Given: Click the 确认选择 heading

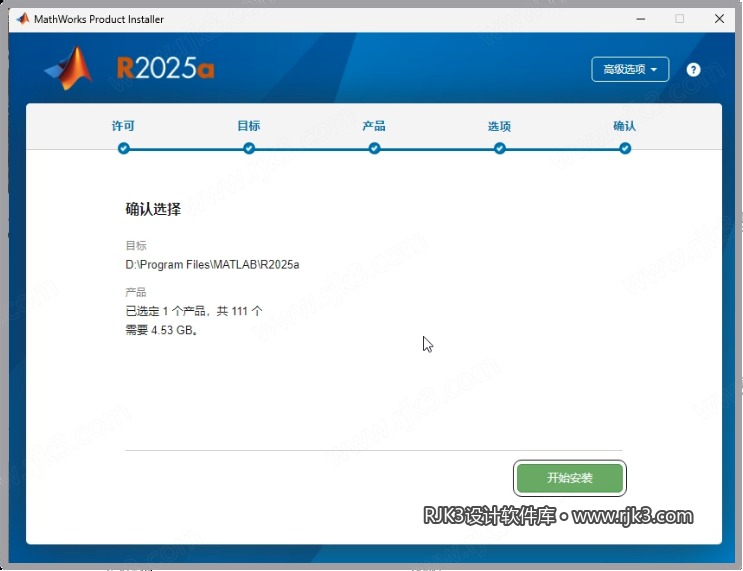Looking at the screenshot, I should (153, 209).
